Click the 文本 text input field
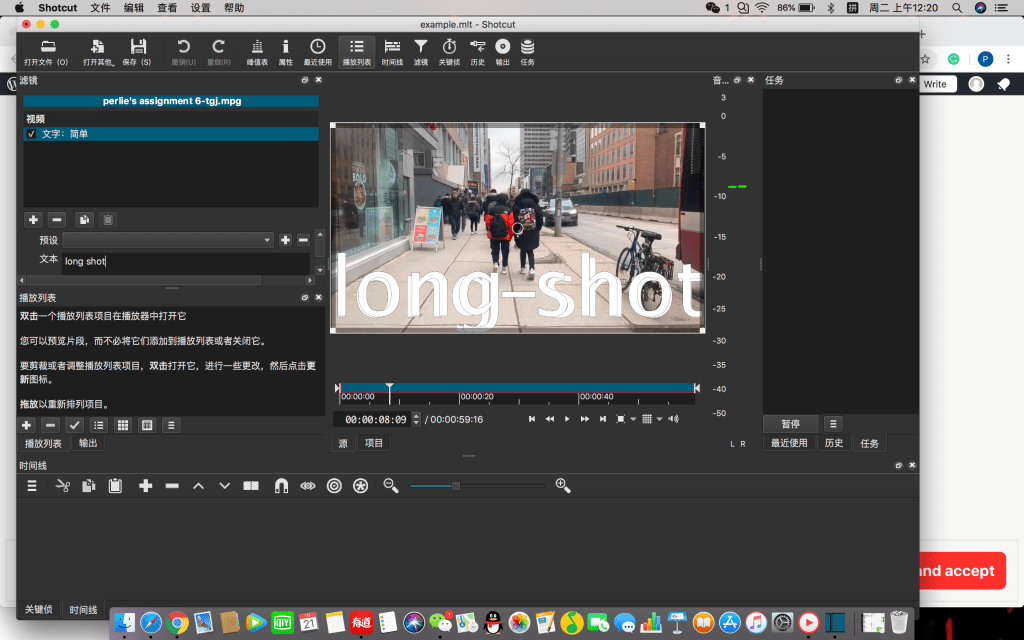This screenshot has height=640, width=1024. 185,262
